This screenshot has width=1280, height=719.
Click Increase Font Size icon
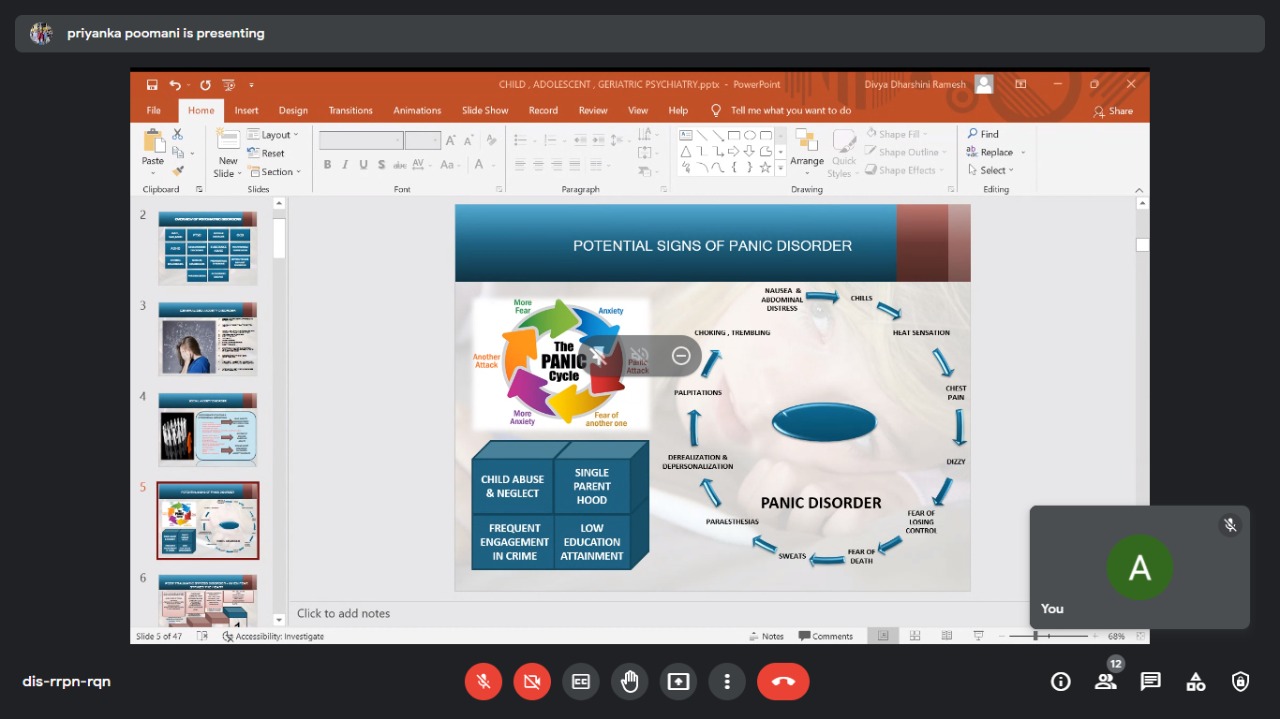tap(452, 141)
